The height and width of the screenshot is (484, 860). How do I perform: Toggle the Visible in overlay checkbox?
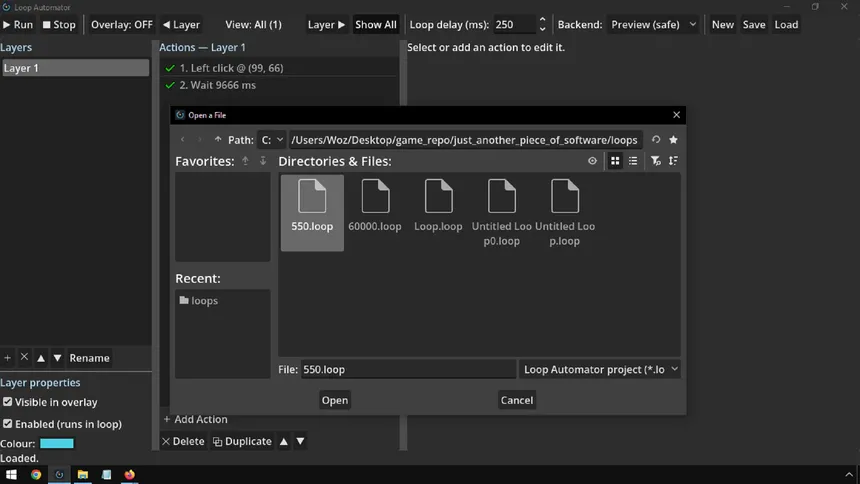(8, 402)
